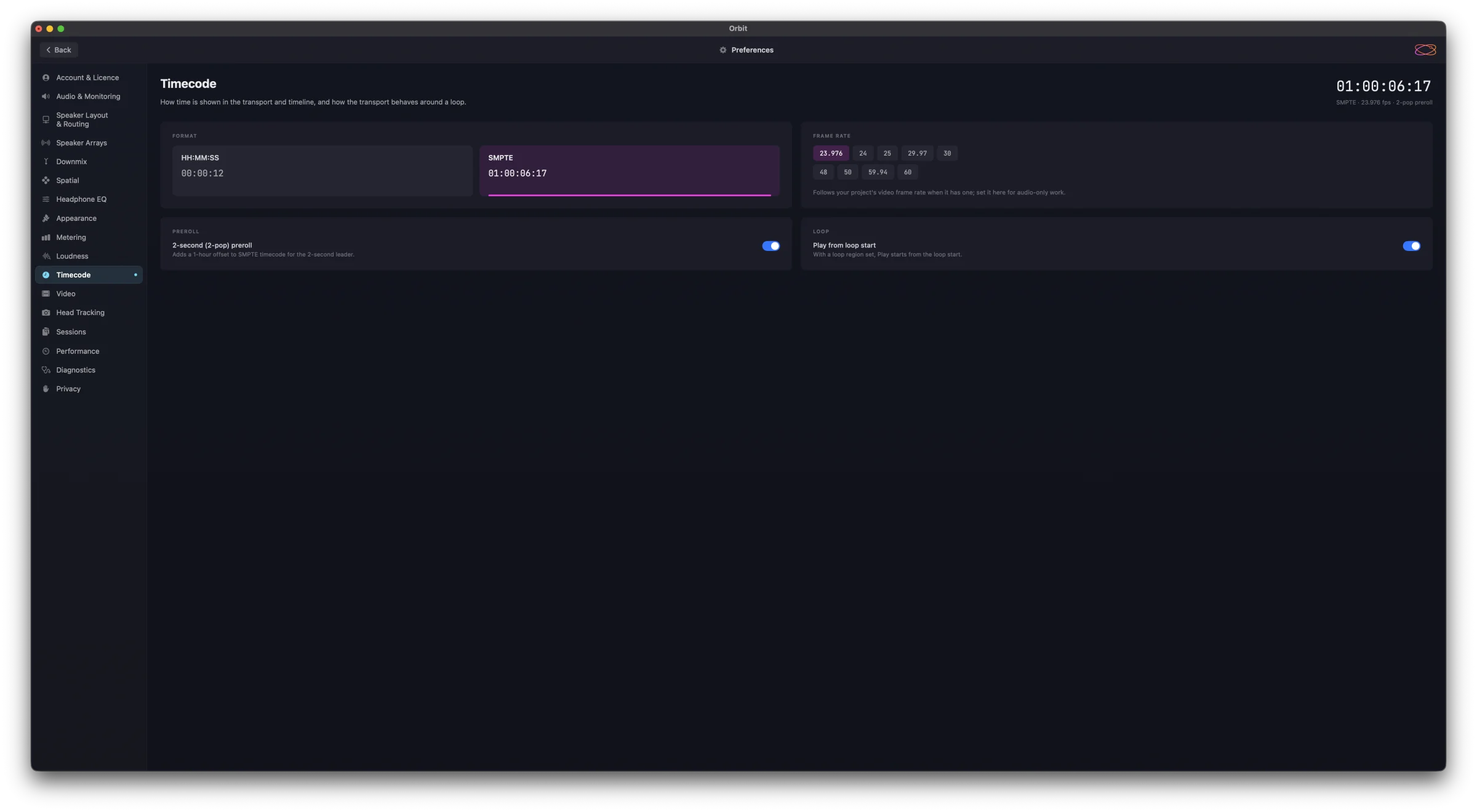Click the Appearance brush icon
Viewport: 1477px width, 812px height.
pos(46,218)
